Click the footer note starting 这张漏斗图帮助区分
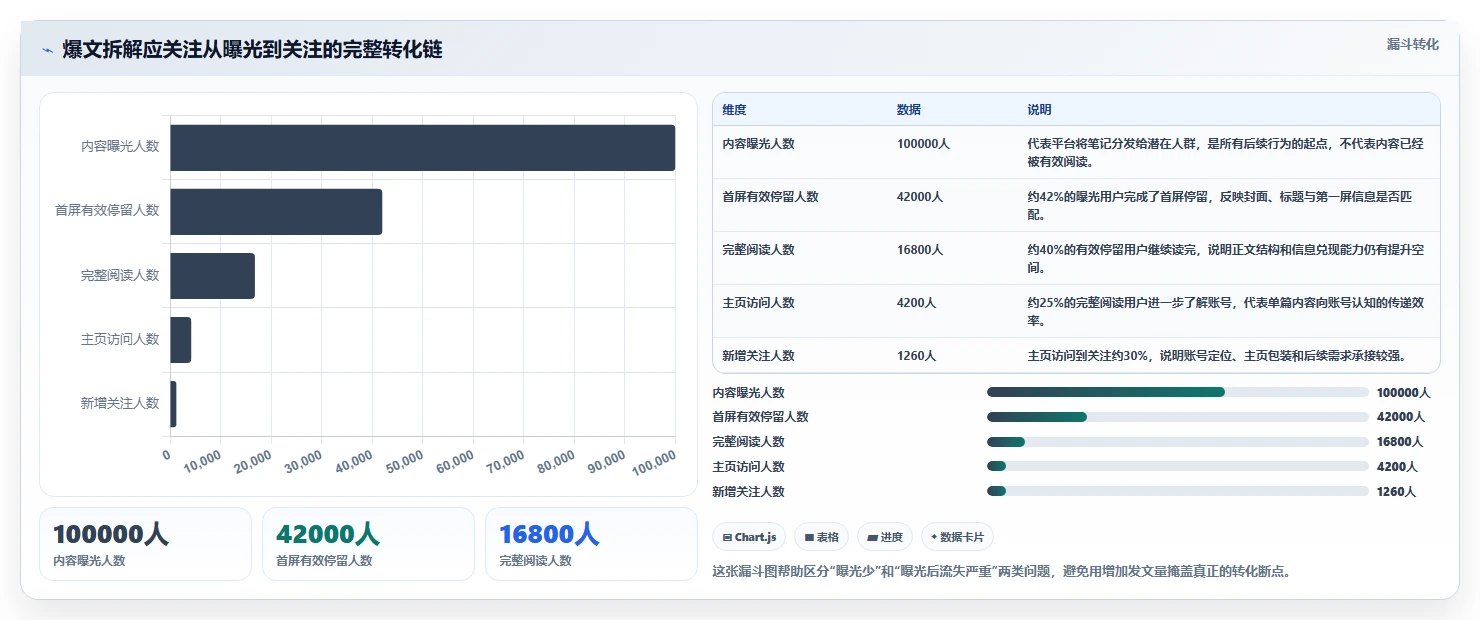The height and width of the screenshot is (620, 1480). coord(1001,572)
